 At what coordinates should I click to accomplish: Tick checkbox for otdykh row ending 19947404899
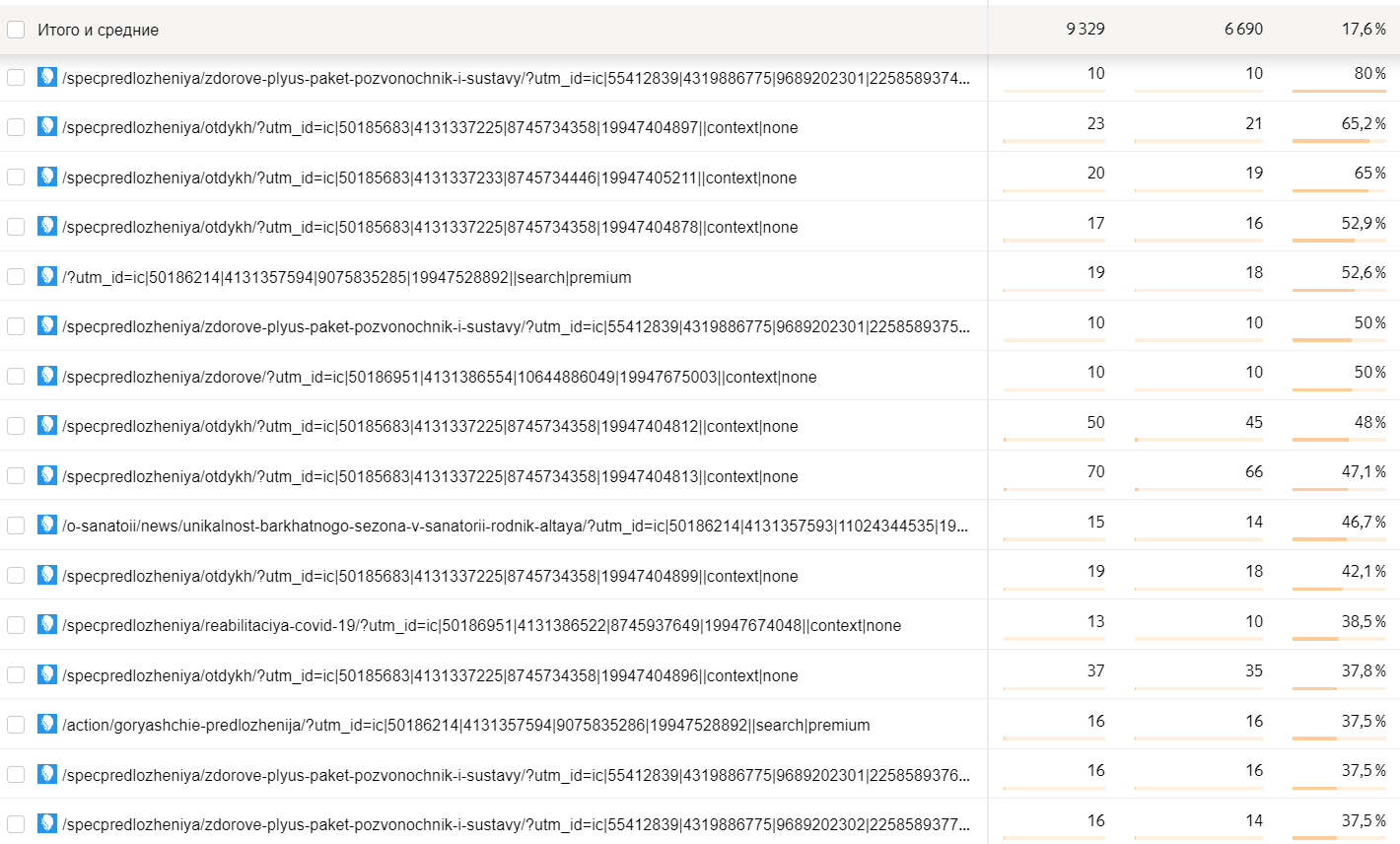tap(16, 576)
